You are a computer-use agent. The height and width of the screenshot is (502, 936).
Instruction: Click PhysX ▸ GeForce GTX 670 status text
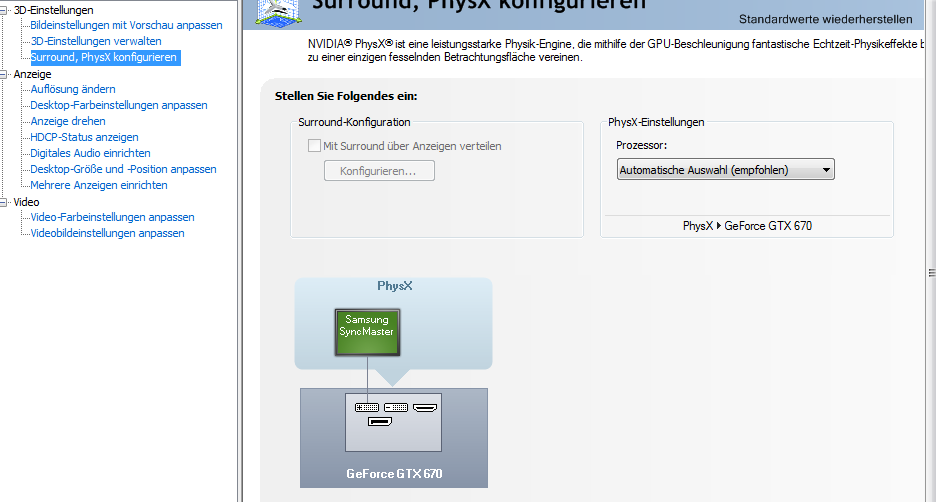click(x=747, y=226)
